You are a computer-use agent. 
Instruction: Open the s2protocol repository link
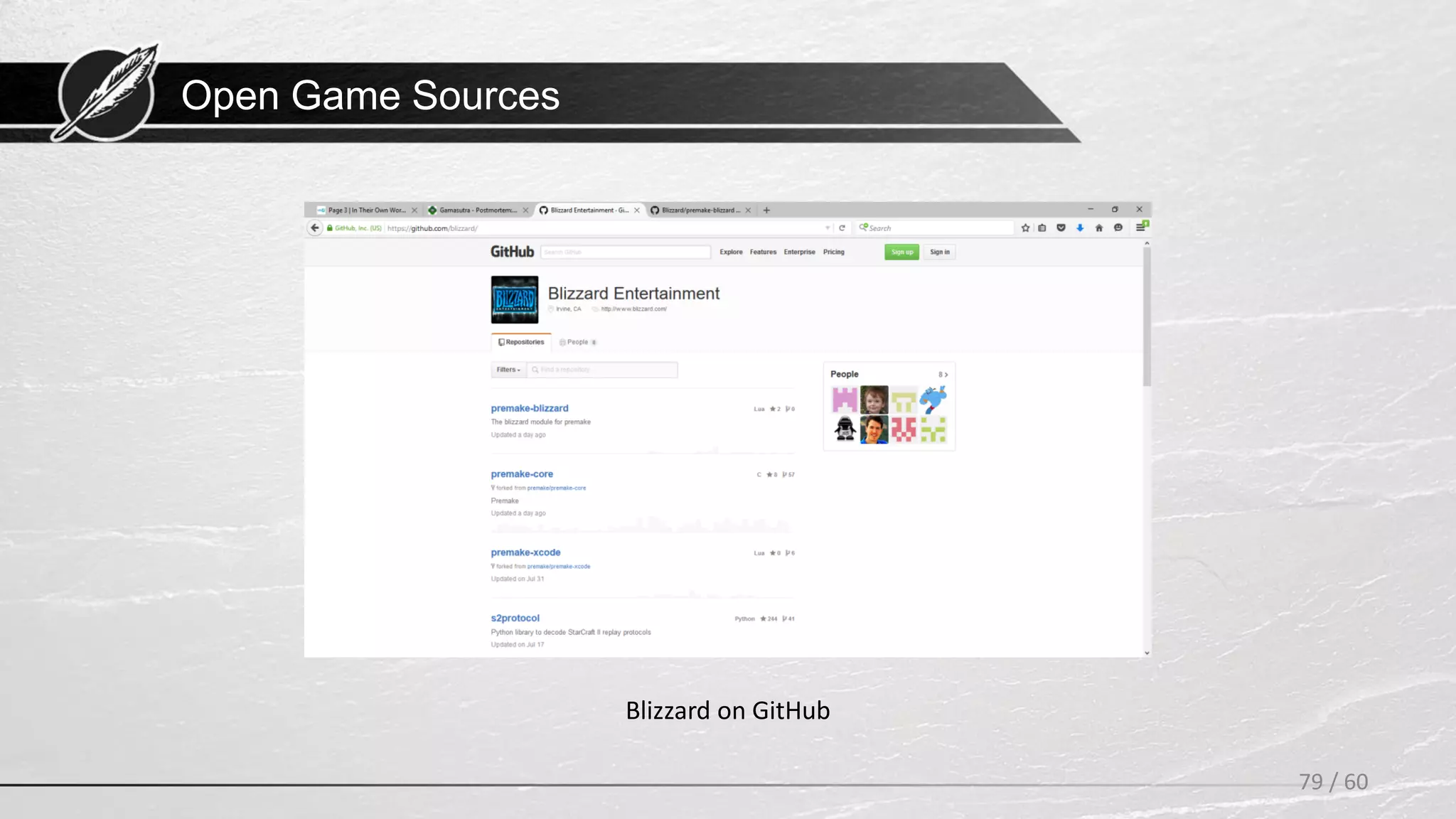(x=515, y=618)
